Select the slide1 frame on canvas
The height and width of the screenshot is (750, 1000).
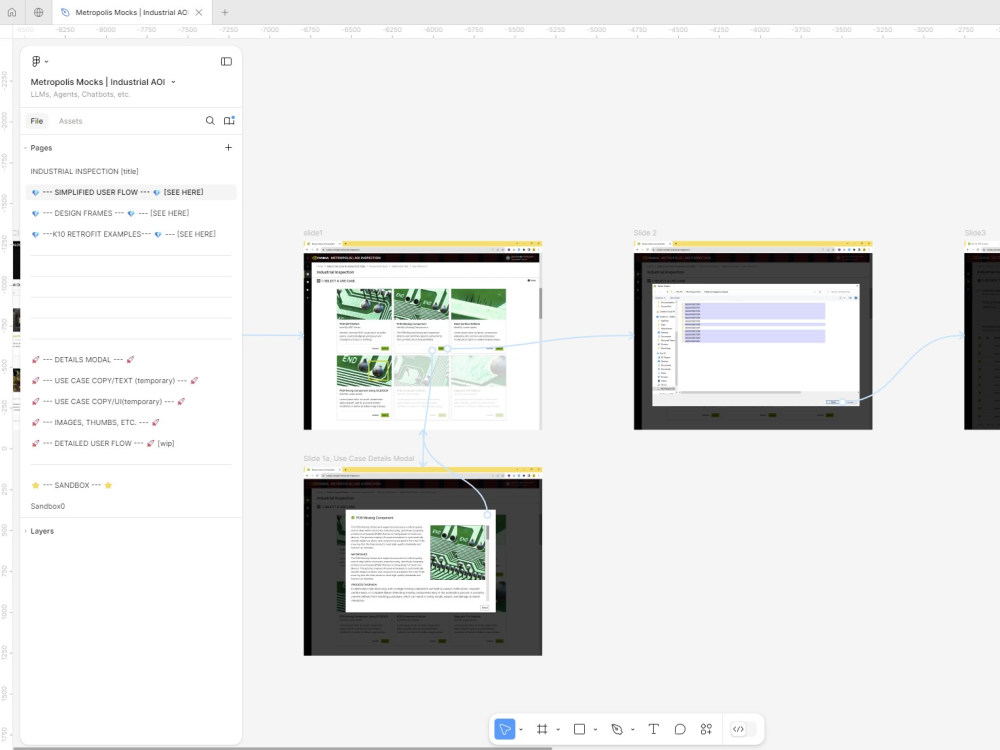(422, 335)
